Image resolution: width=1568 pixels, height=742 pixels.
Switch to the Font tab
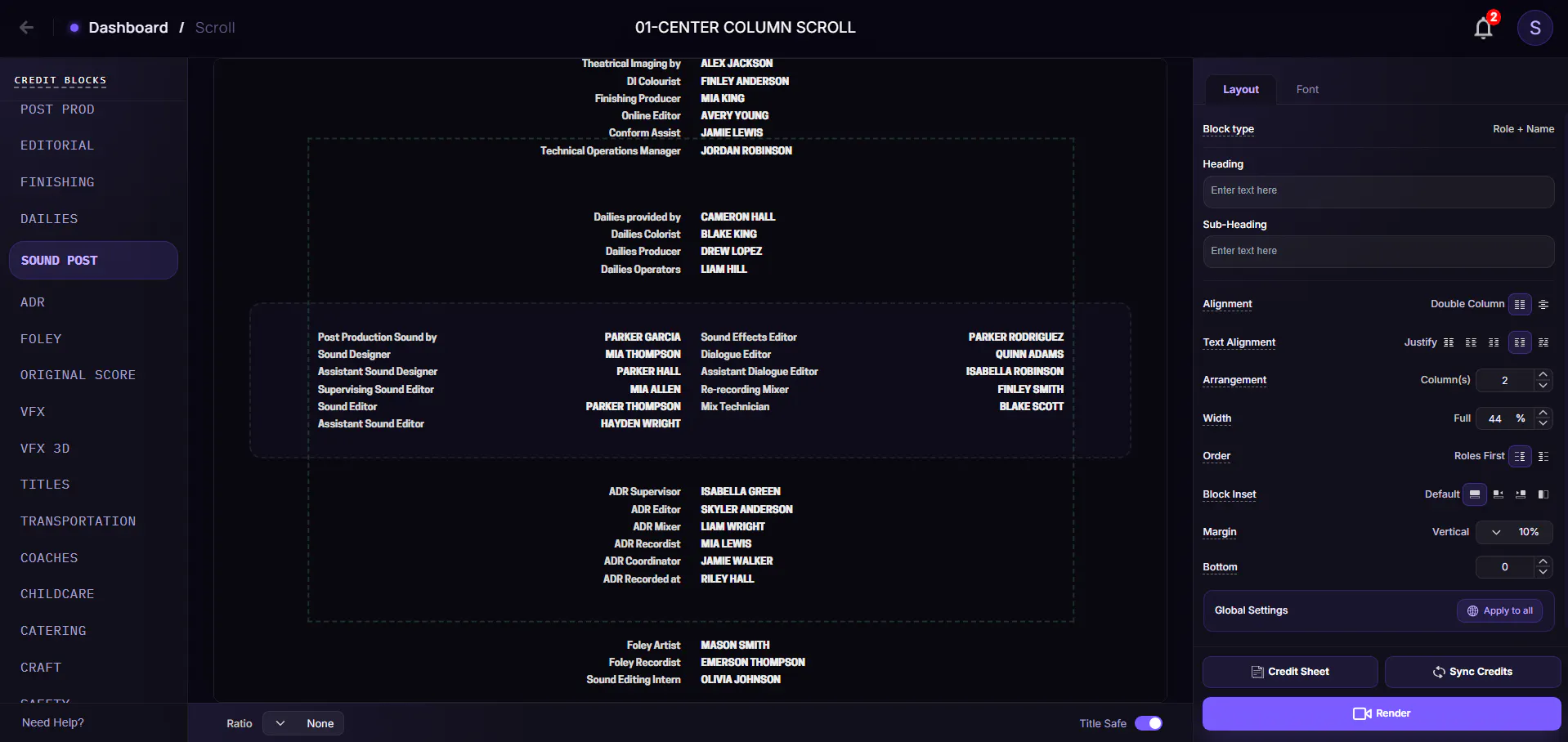coord(1307,90)
